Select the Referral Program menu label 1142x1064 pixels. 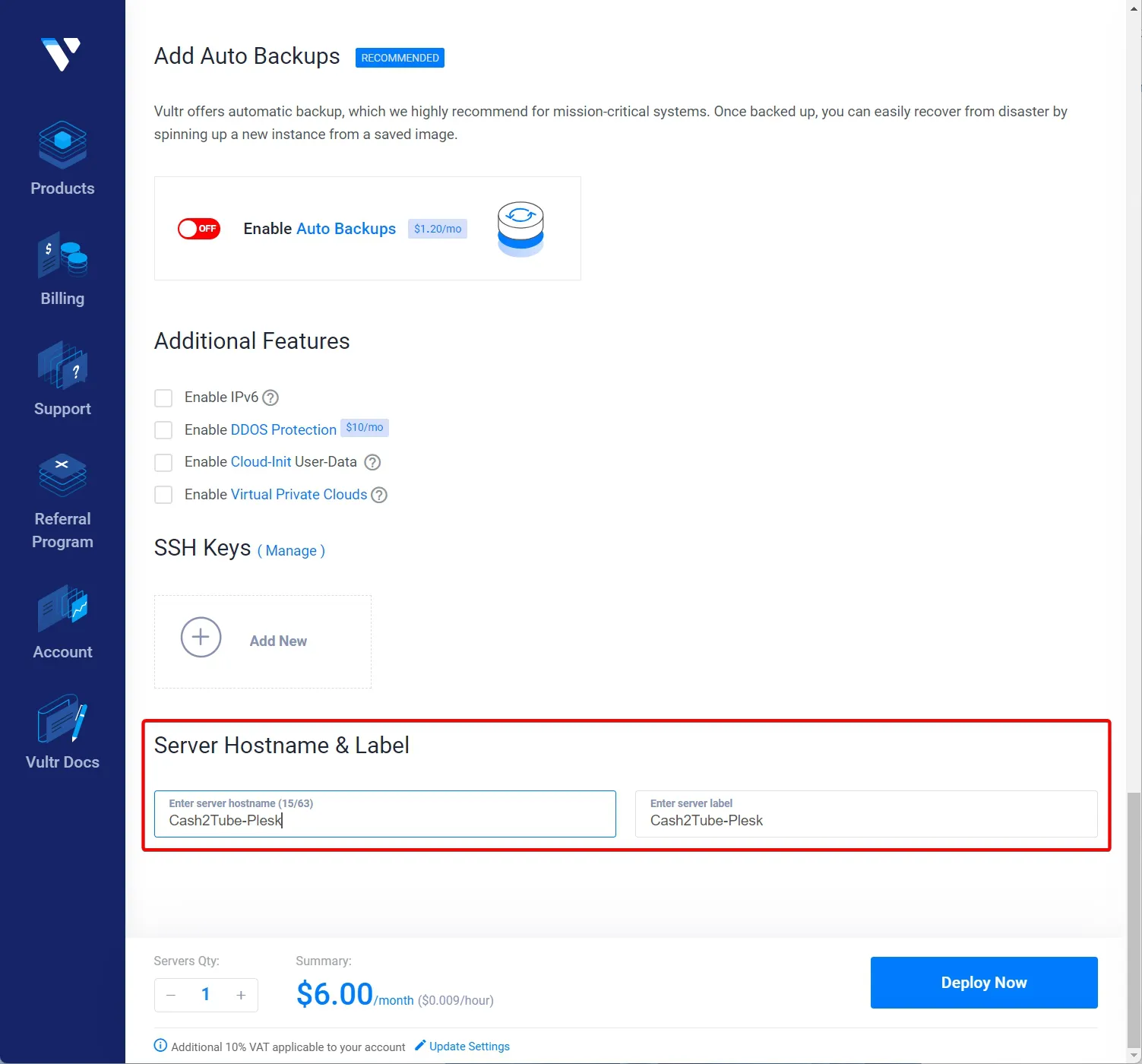coord(62,530)
